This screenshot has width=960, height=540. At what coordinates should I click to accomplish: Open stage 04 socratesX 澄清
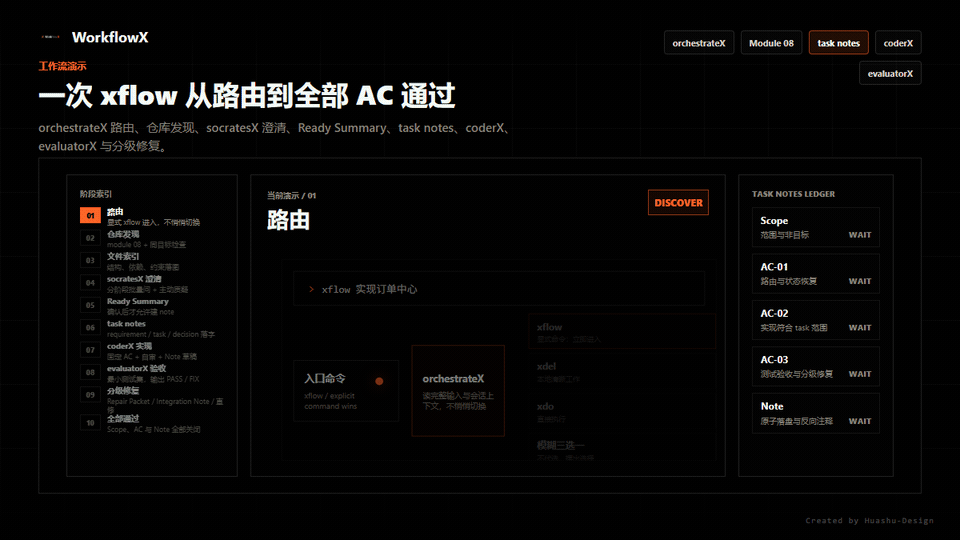(152, 283)
